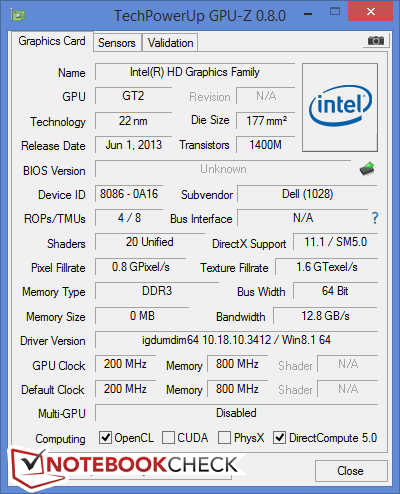Image resolution: width=400 pixels, height=494 pixels.
Task: Click the Name field Intel(R) HD Graphics Family
Action: (x=195, y=72)
